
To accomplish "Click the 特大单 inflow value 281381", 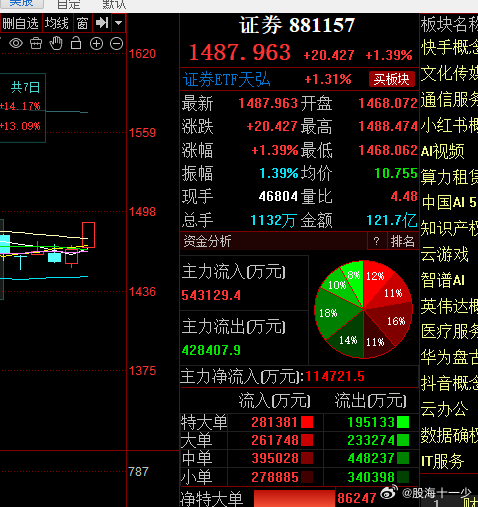I will tap(274, 422).
